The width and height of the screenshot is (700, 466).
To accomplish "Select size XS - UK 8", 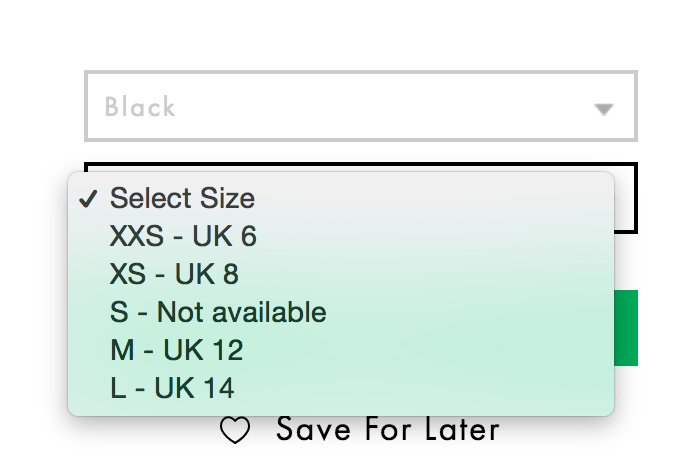I will 174,274.
